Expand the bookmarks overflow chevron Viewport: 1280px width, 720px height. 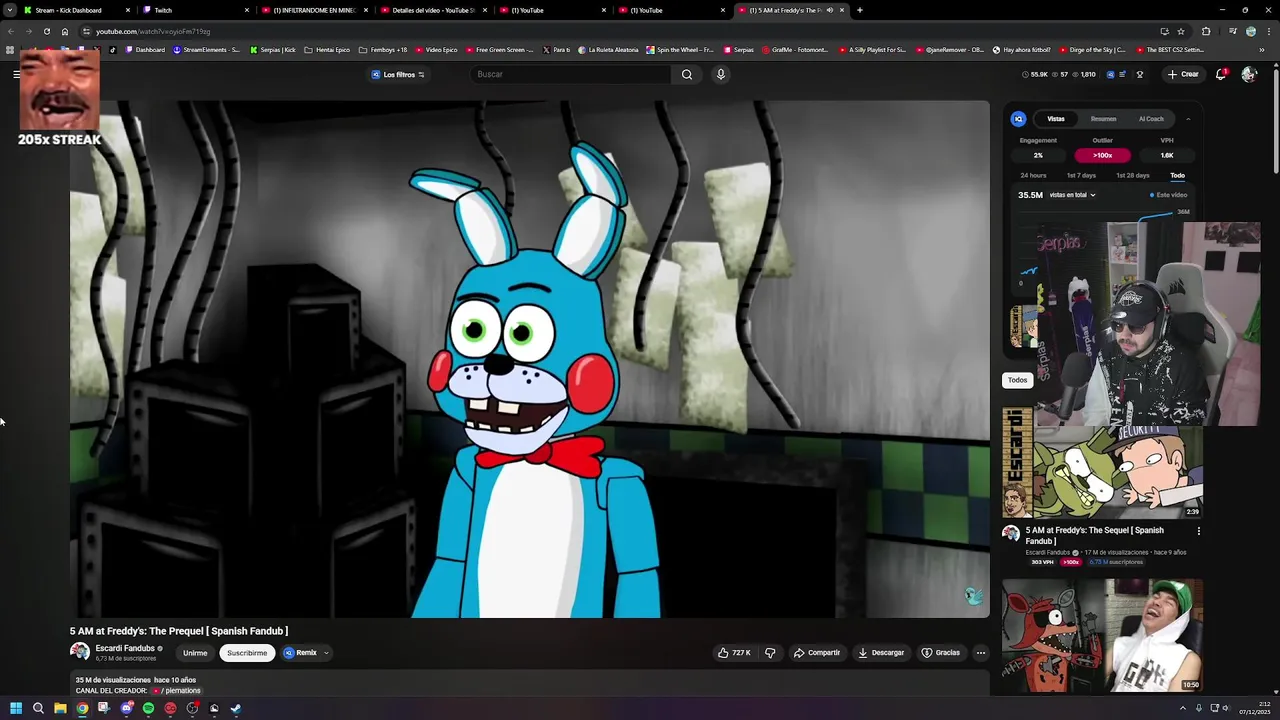(x=1261, y=49)
